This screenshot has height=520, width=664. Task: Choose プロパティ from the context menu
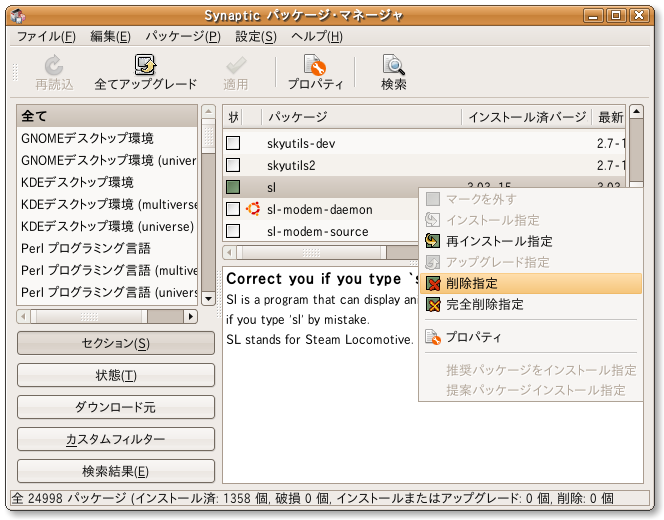[531, 337]
